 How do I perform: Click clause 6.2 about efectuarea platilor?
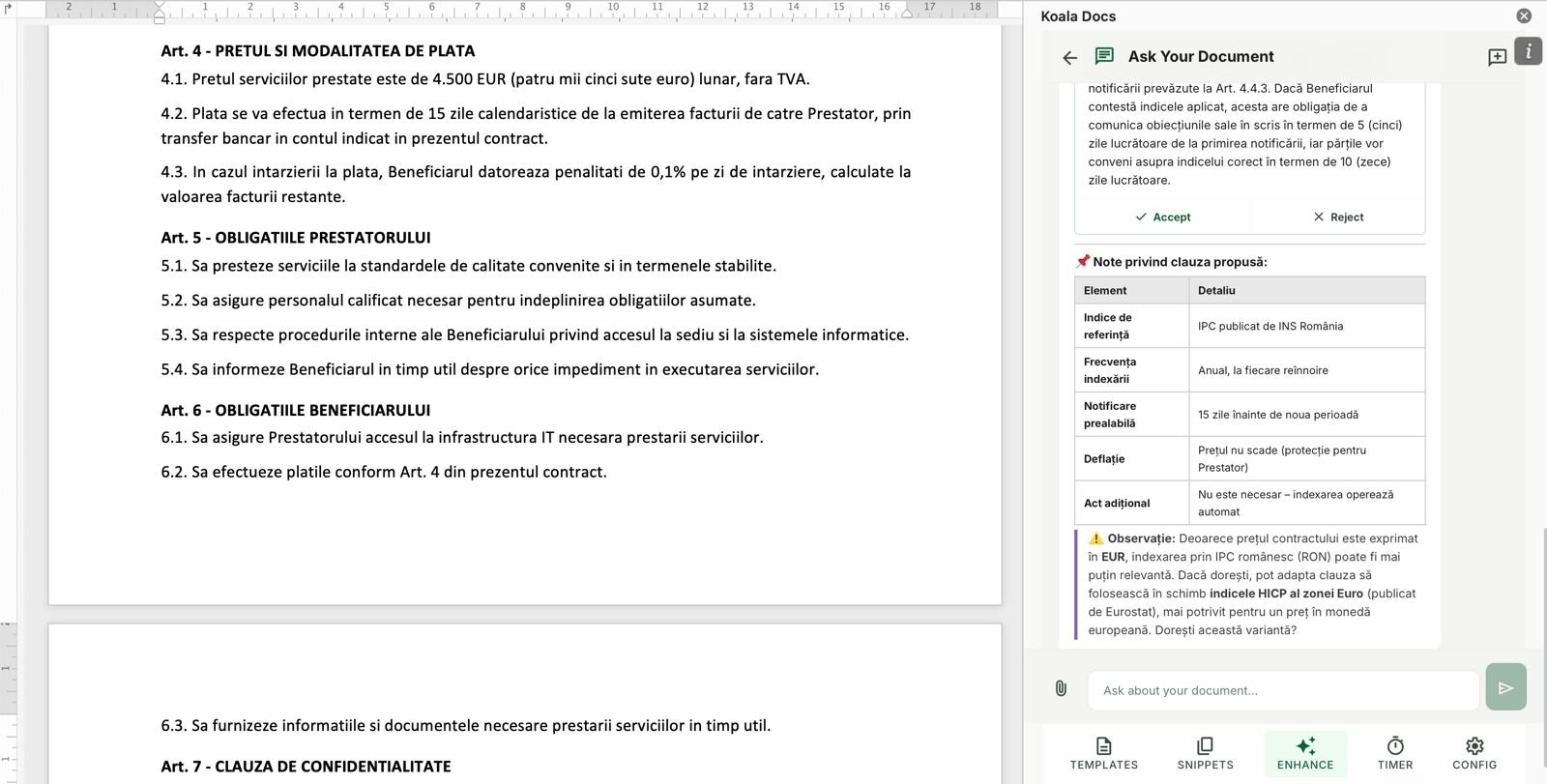coord(384,473)
